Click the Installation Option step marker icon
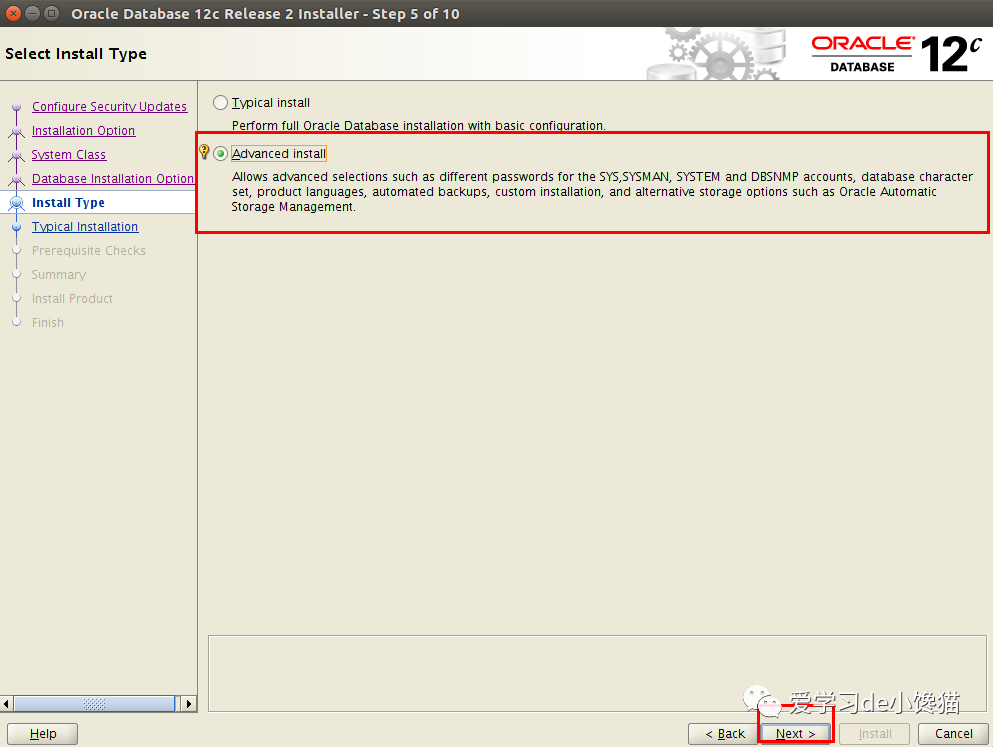This screenshot has height=747, width=993. coord(16,132)
